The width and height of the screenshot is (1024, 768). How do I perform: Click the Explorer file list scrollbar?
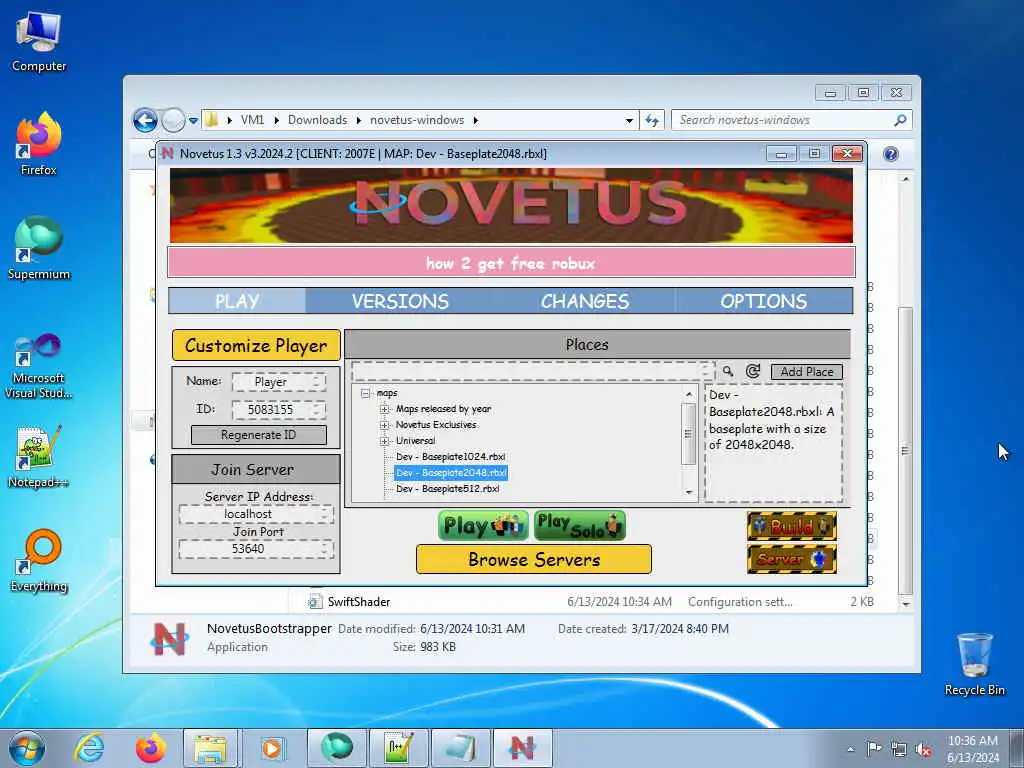(905, 451)
